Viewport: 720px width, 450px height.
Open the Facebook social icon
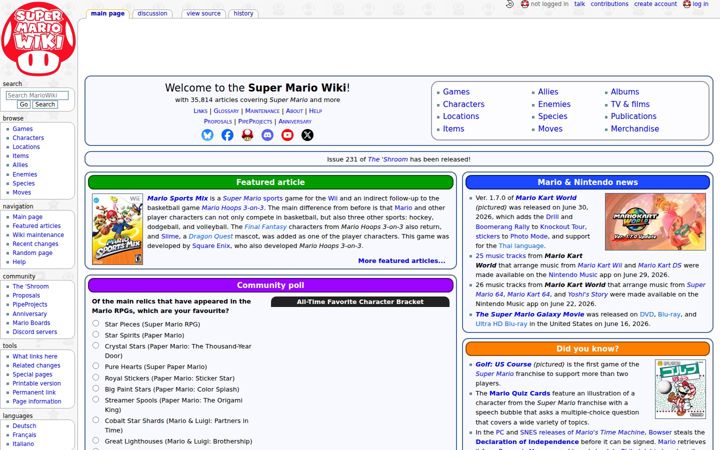click(x=227, y=135)
